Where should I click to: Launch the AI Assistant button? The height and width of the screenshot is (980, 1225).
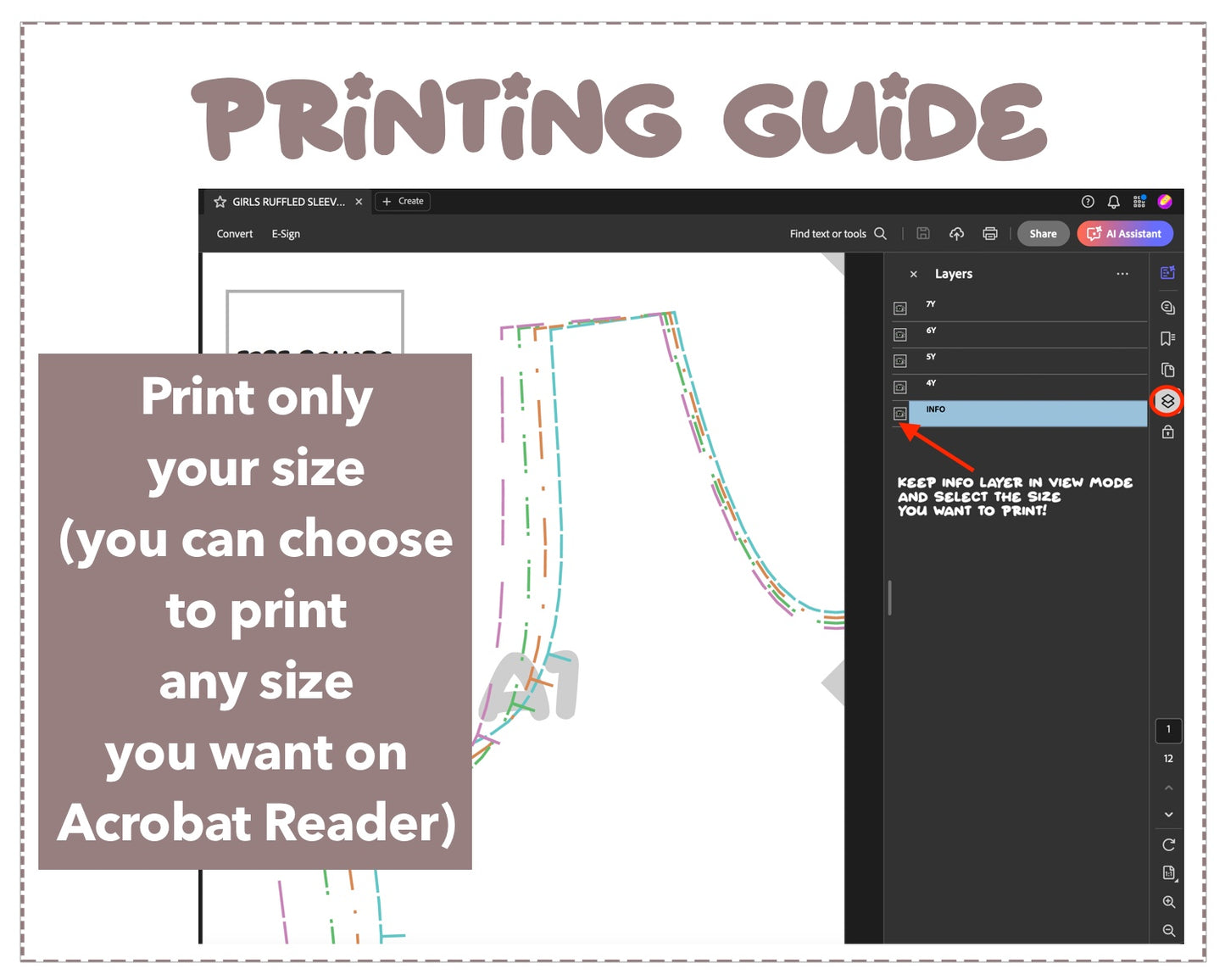(x=1125, y=234)
